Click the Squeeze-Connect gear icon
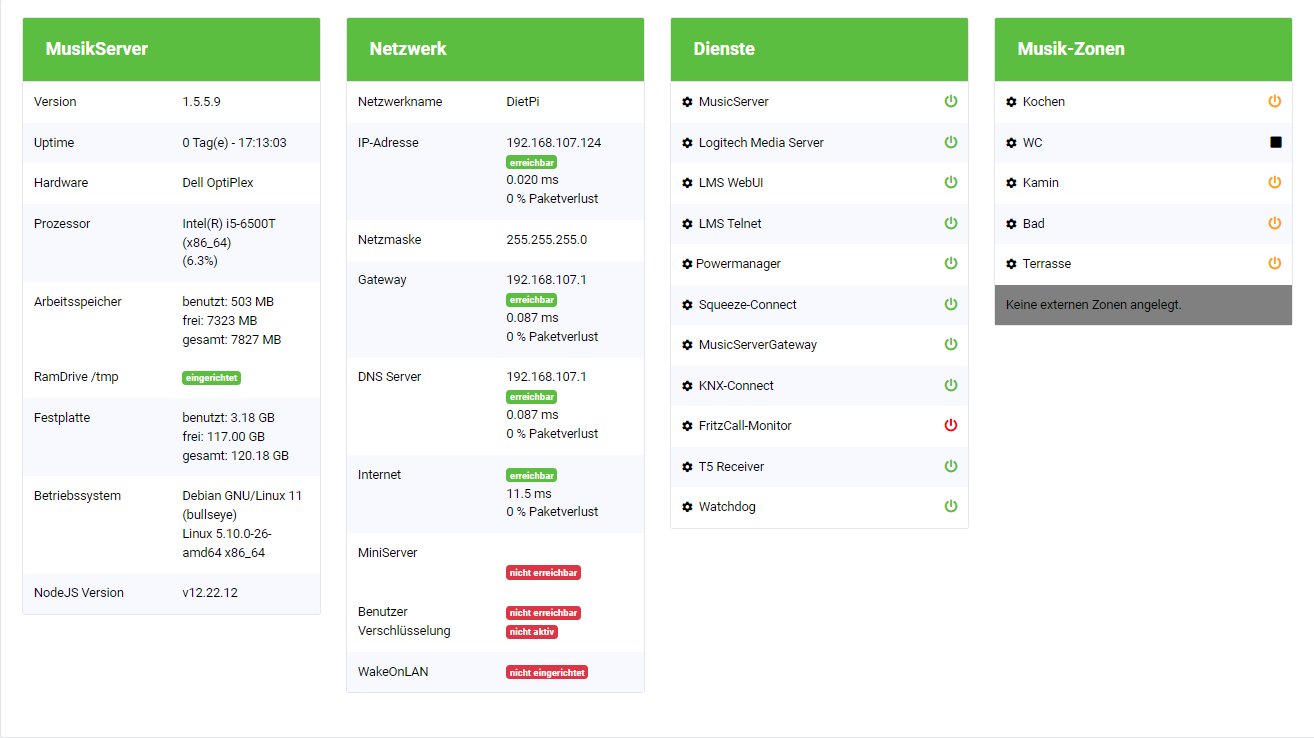1314x738 pixels. click(x=687, y=305)
